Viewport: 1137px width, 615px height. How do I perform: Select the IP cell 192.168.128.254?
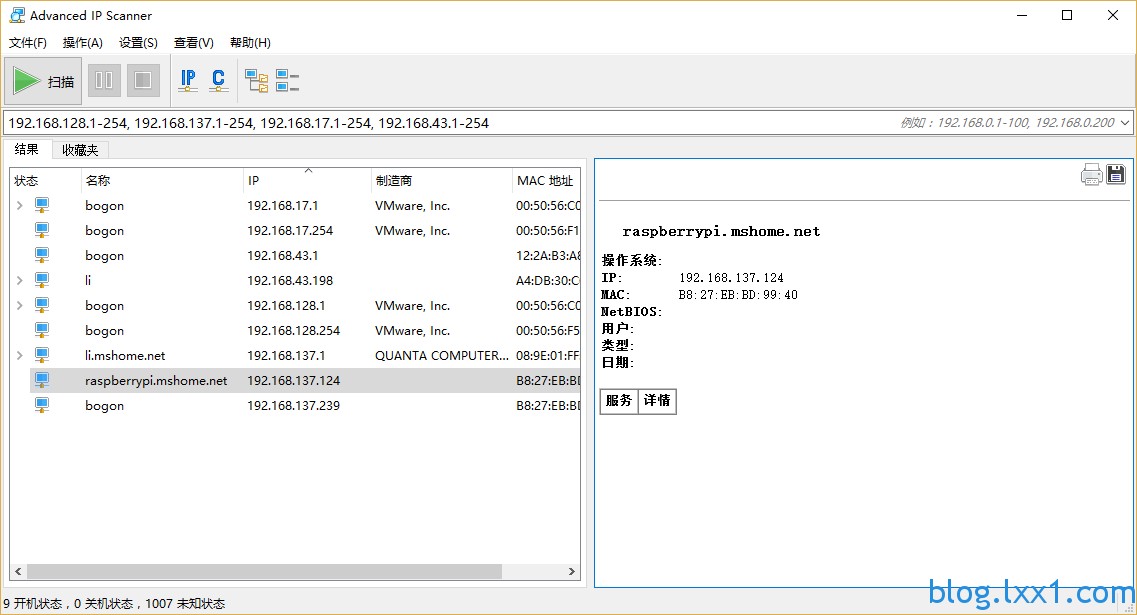pos(294,331)
